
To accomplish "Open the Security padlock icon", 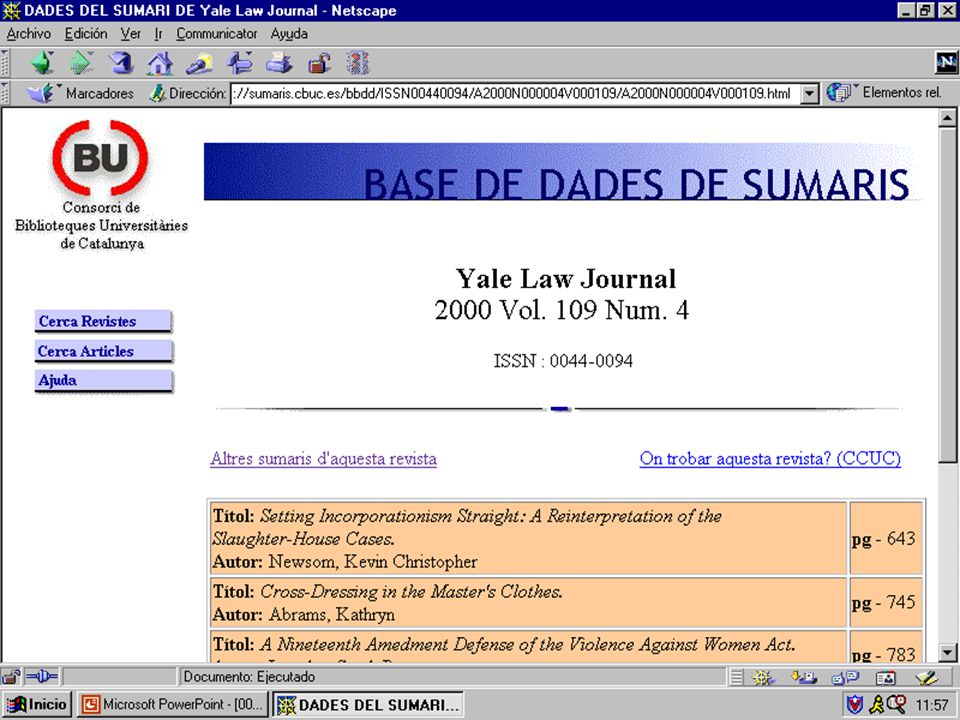I will (x=319, y=63).
